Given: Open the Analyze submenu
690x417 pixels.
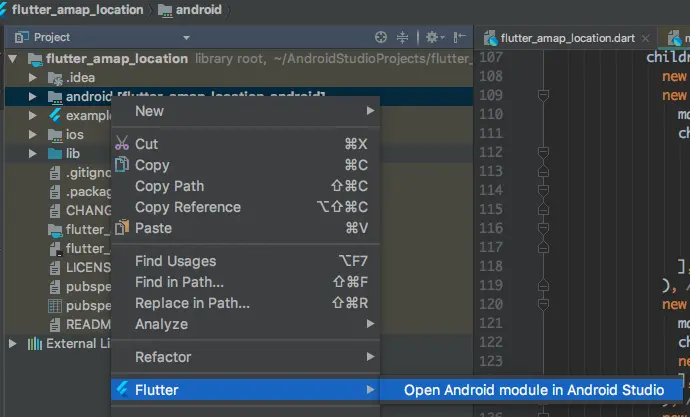Looking at the screenshot, I should (x=245, y=324).
